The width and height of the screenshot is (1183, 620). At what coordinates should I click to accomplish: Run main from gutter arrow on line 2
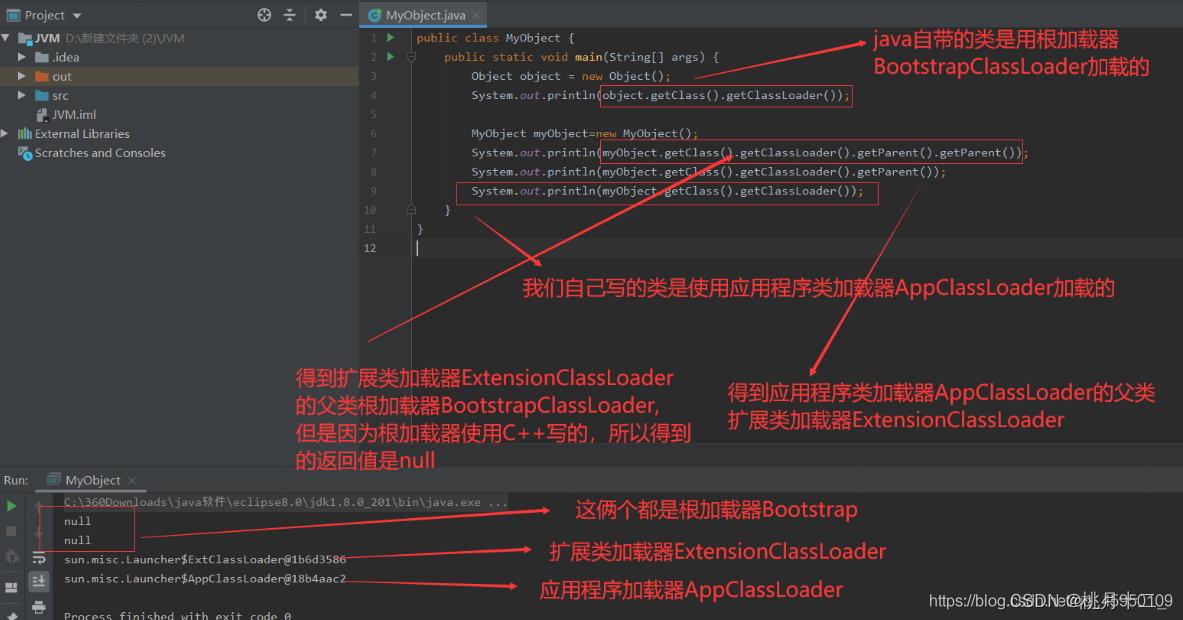[x=391, y=57]
